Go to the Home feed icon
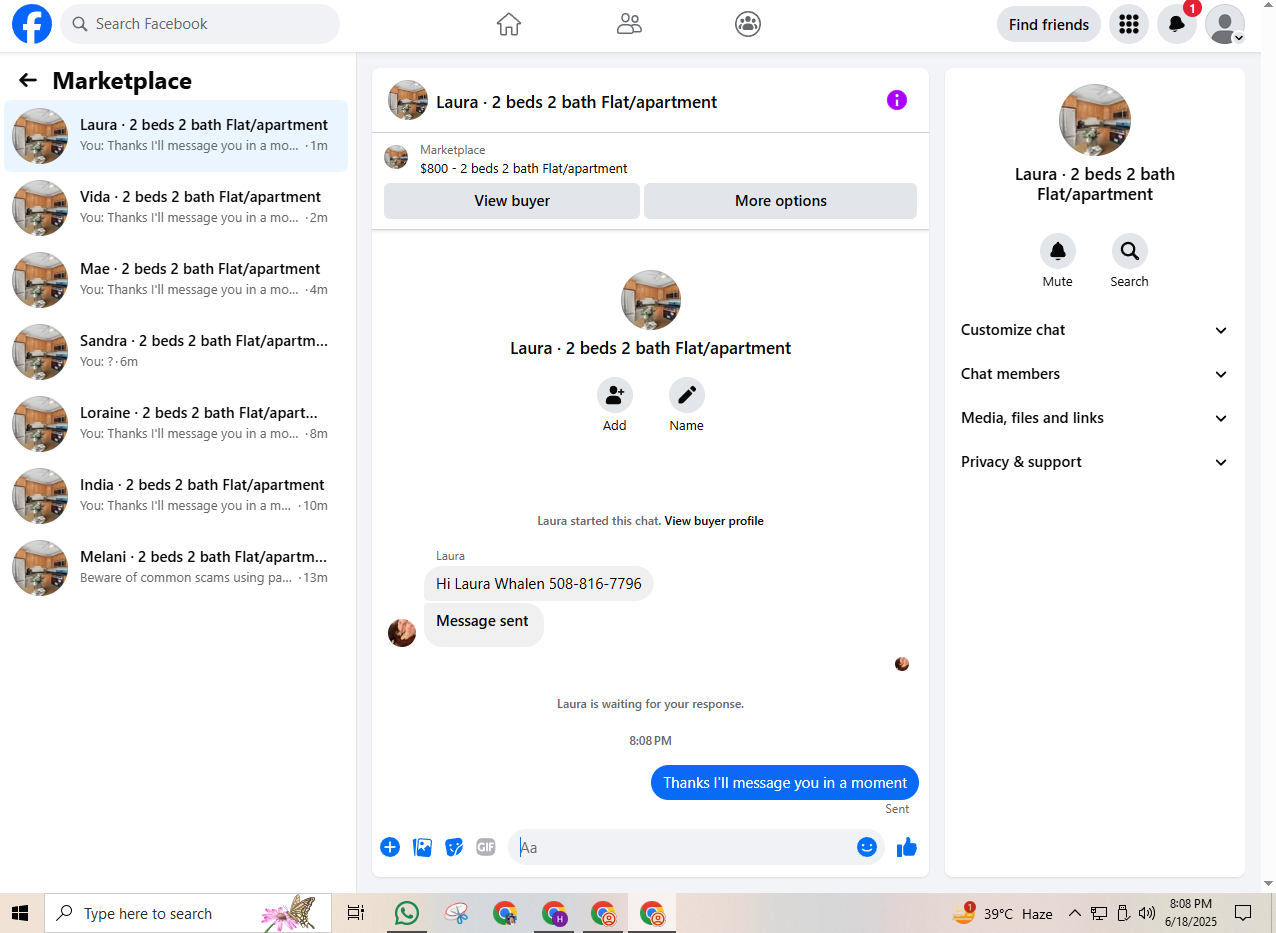1276x933 pixels. (509, 24)
